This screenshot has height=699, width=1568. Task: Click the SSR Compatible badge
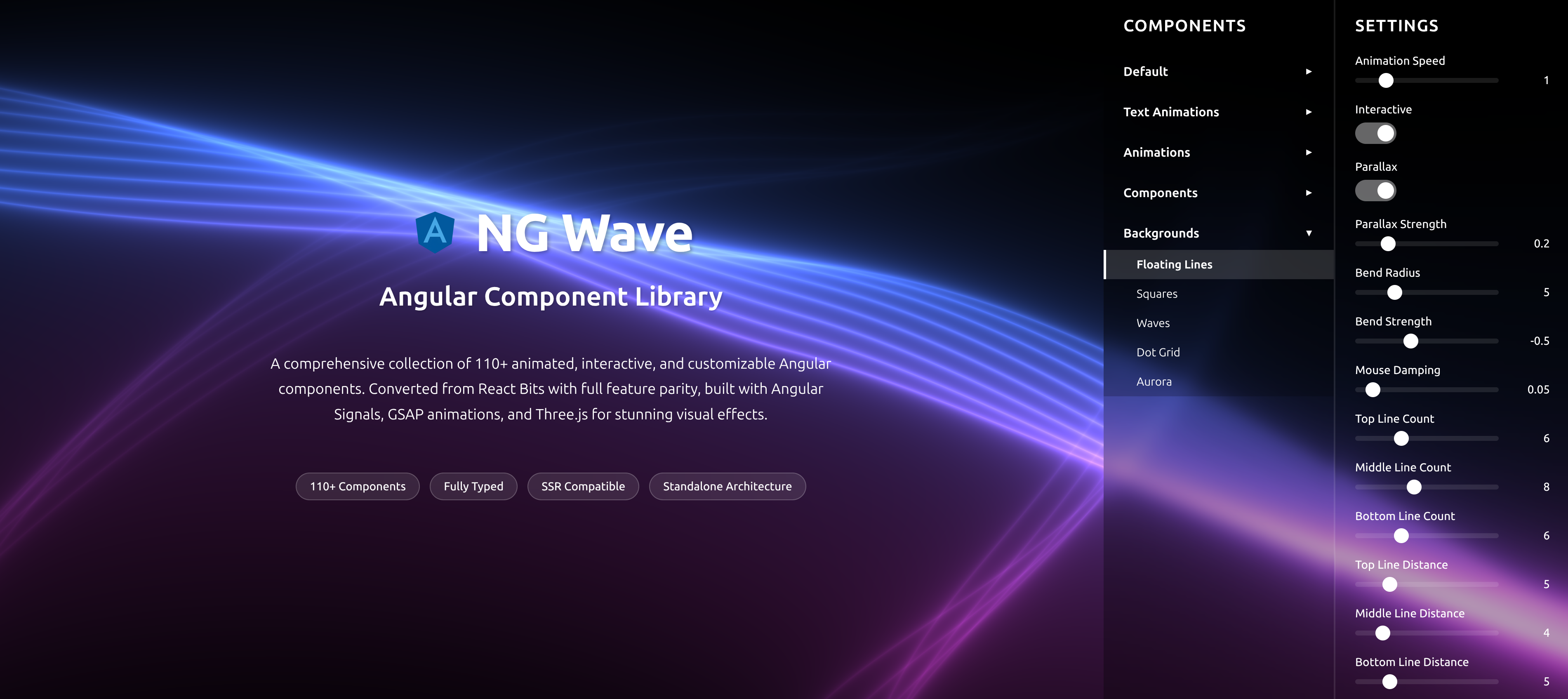(582, 486)
